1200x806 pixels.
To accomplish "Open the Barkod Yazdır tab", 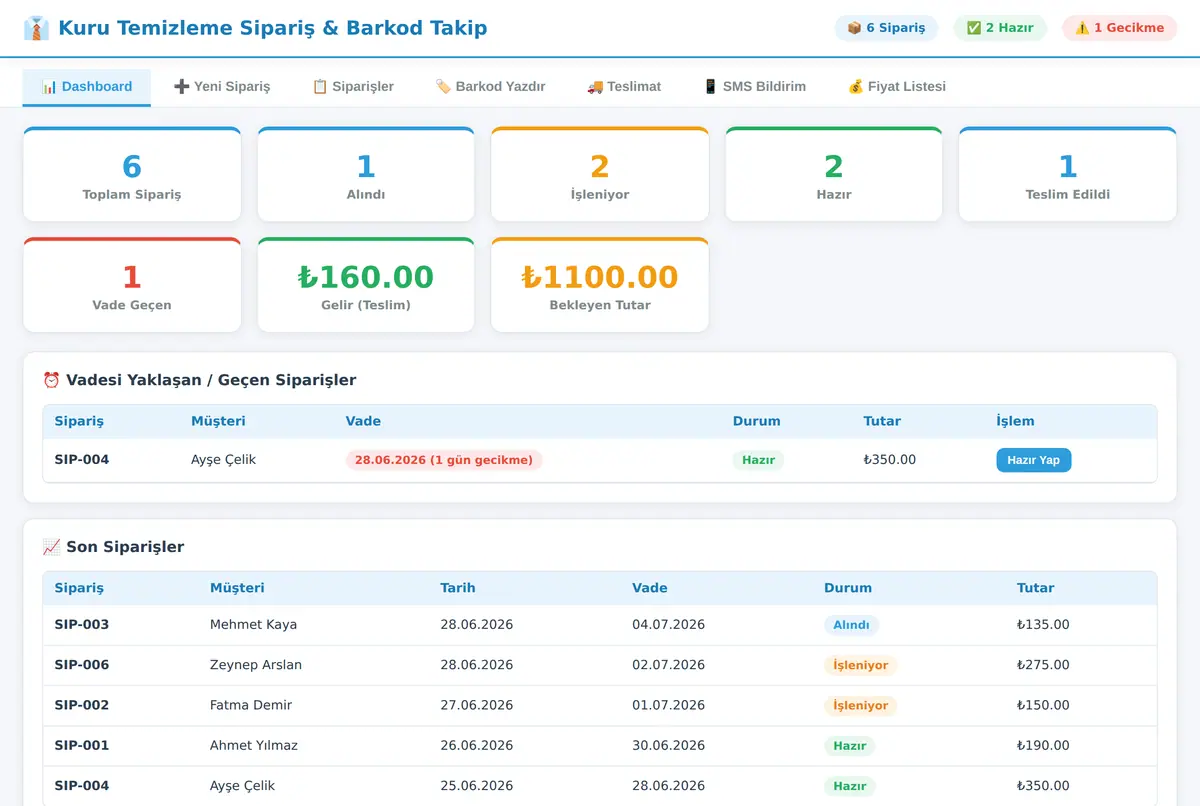I will click(x=490, y=87).
